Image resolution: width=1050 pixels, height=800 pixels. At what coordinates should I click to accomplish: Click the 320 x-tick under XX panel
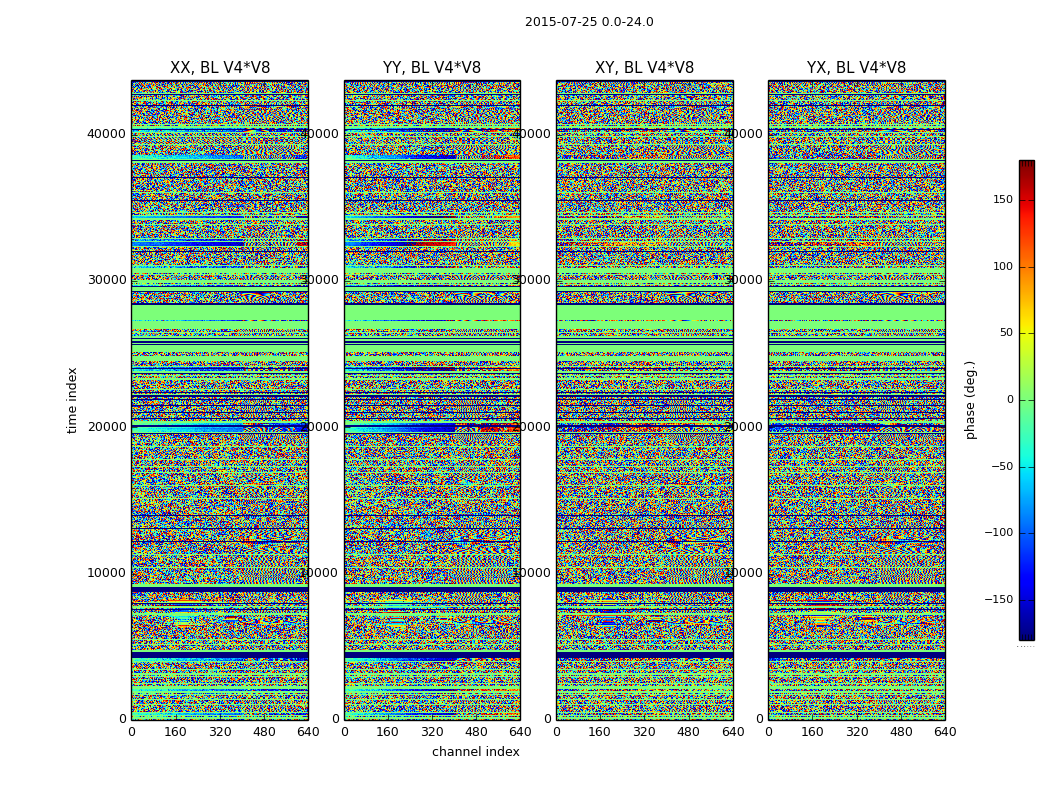click(220, 732)
